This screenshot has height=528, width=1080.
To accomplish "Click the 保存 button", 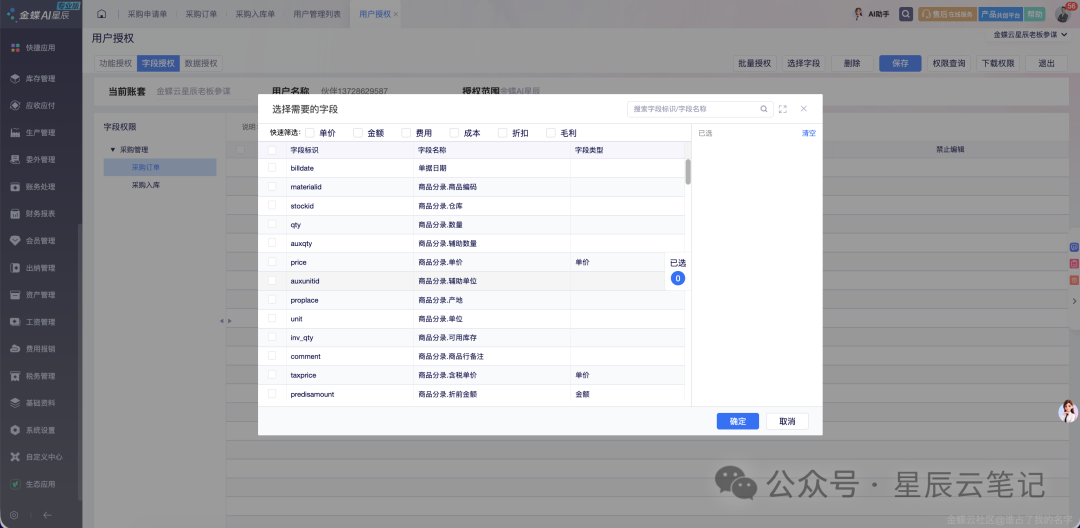I will click(x=900, y=63).
